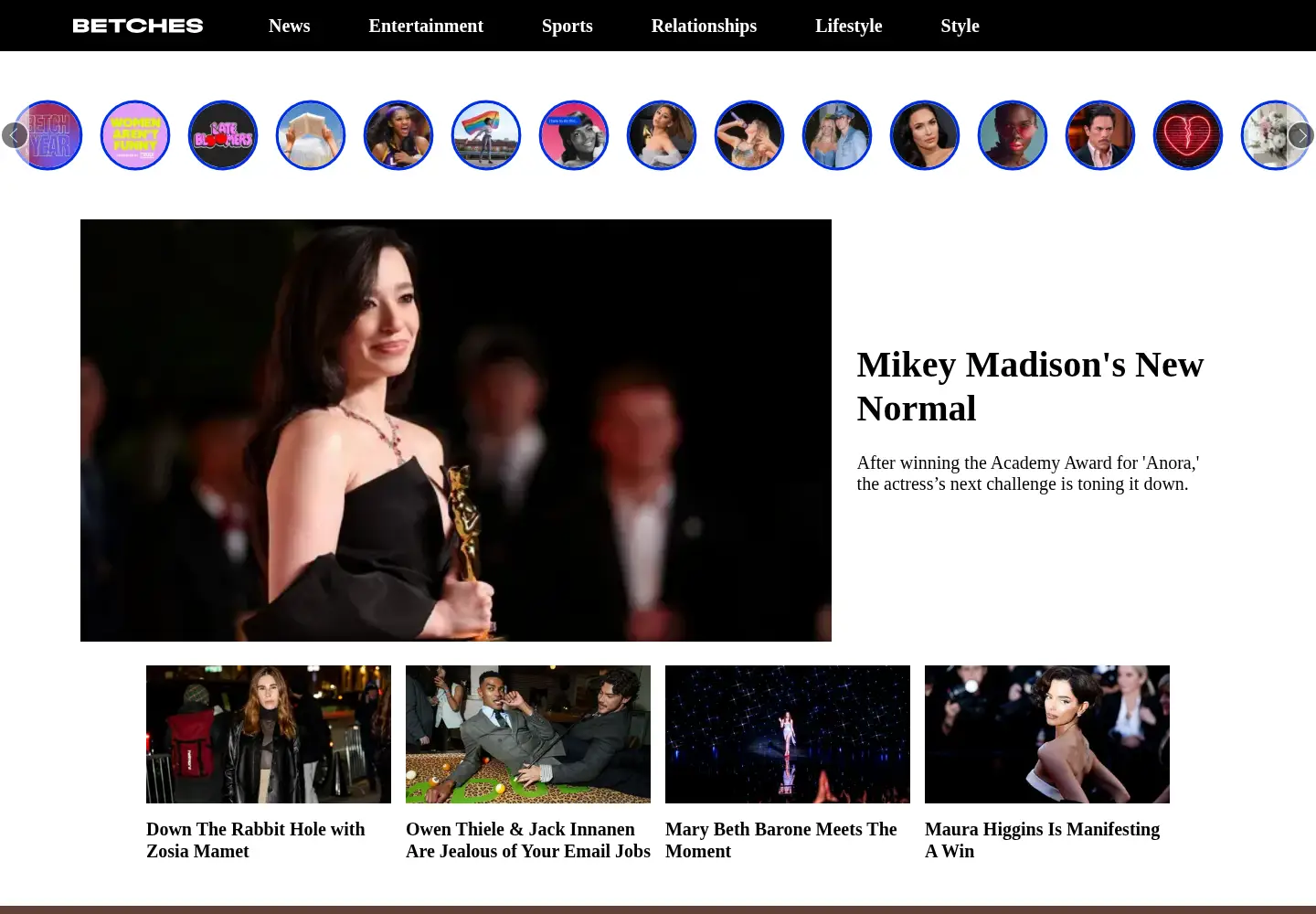Viewport: 1316px width, 914px height.
Task: Open the red-lit face story circle
Action: [x=1013, y=135]
